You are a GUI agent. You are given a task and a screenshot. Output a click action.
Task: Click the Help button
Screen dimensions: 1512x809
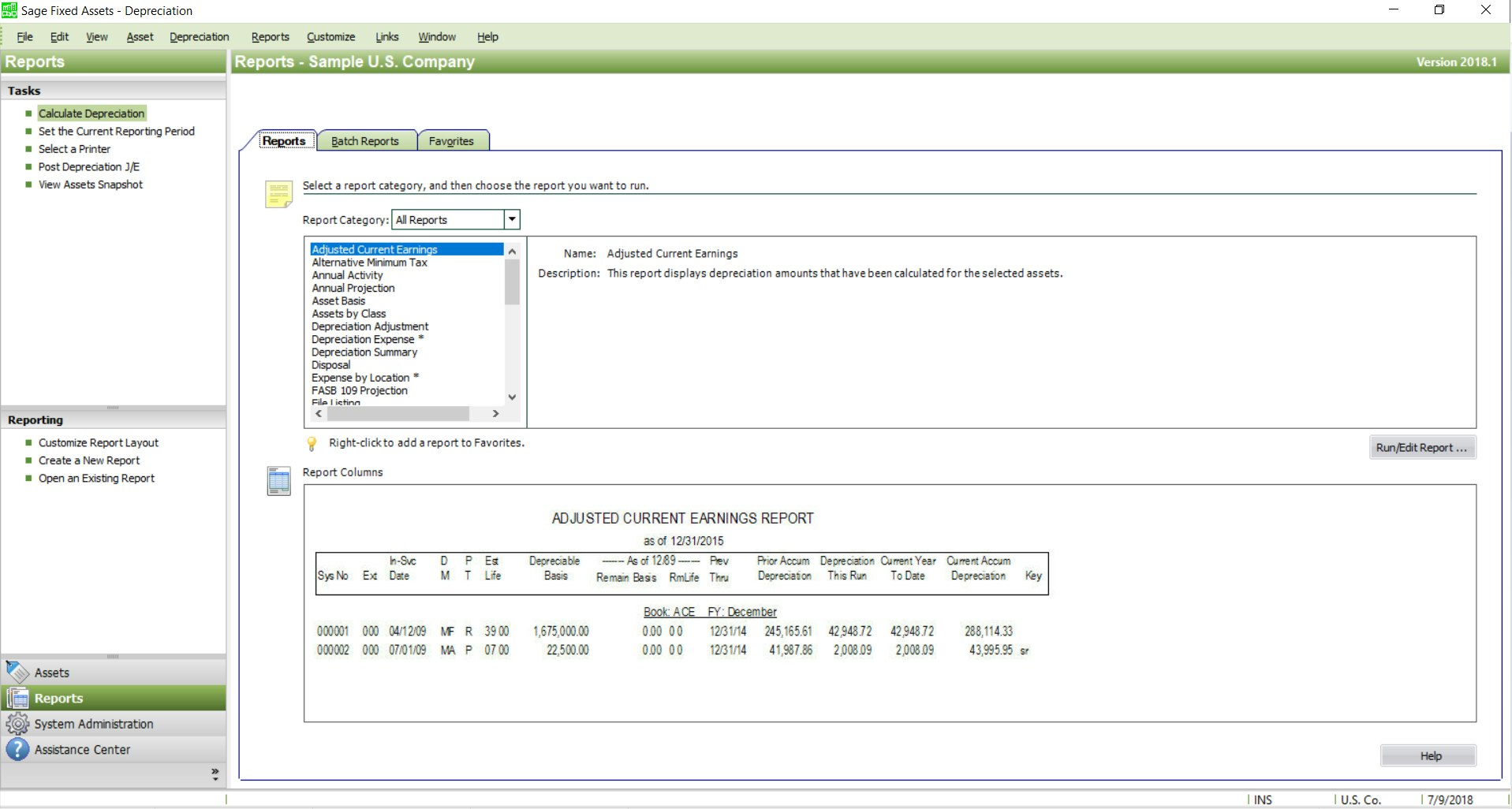pos(1427,755)
